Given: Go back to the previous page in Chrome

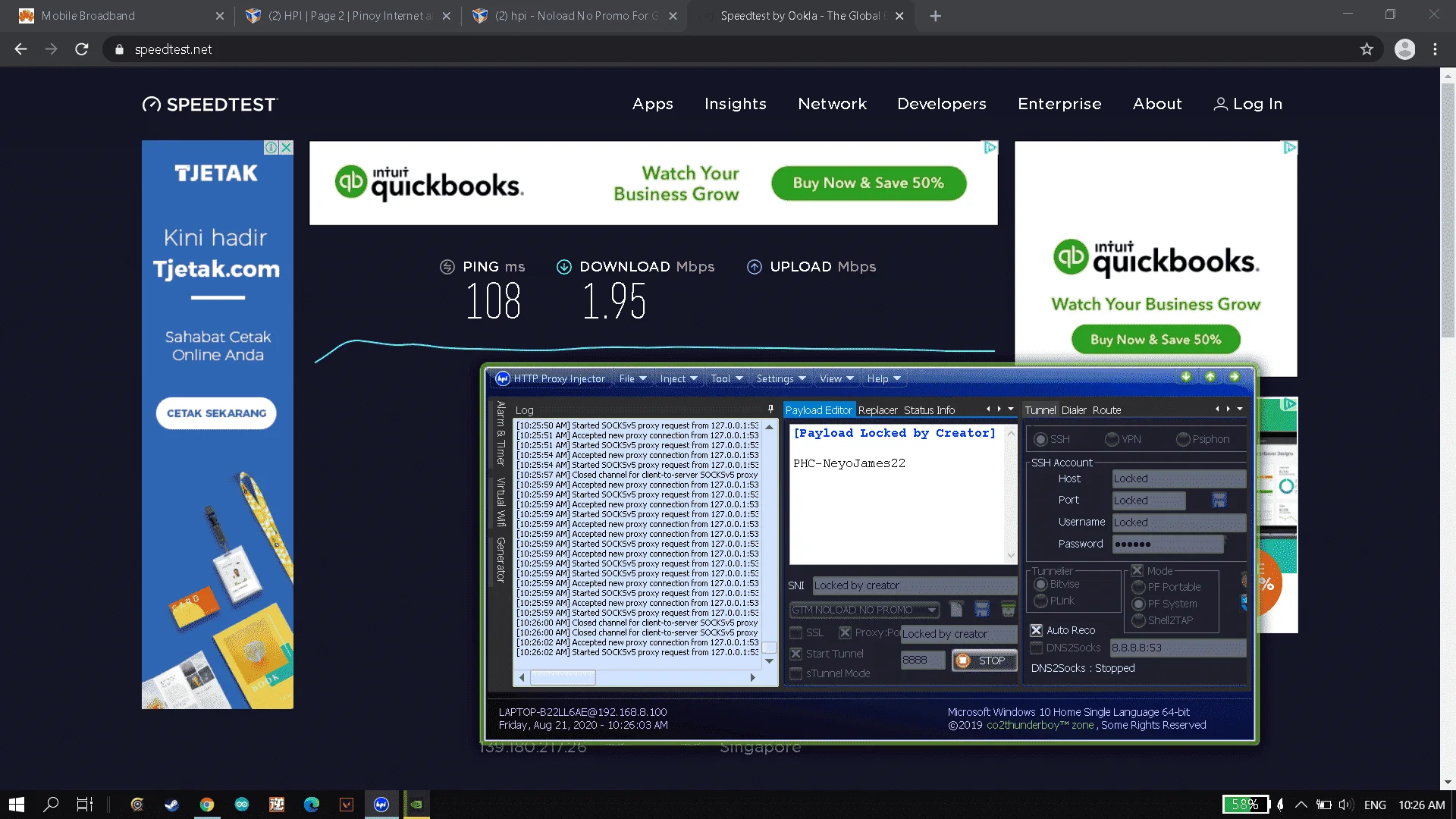Looking at the screenshot, I should [21, 49].
